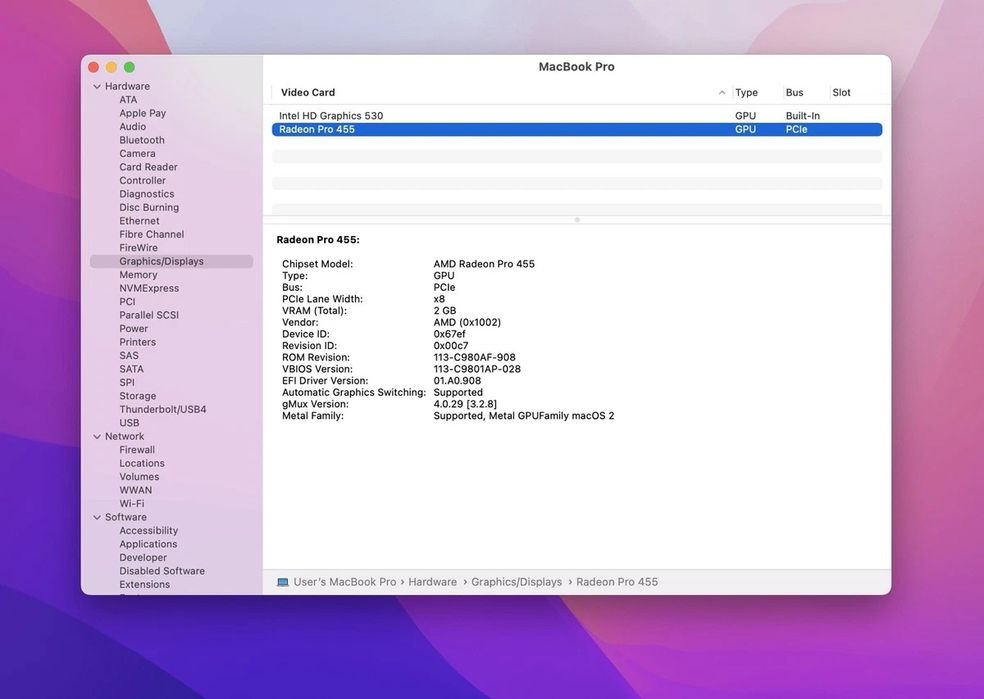Select Wi-Fi in sidebar
The width and height of the screenshot is (984, 699).
tap(132, 504)
